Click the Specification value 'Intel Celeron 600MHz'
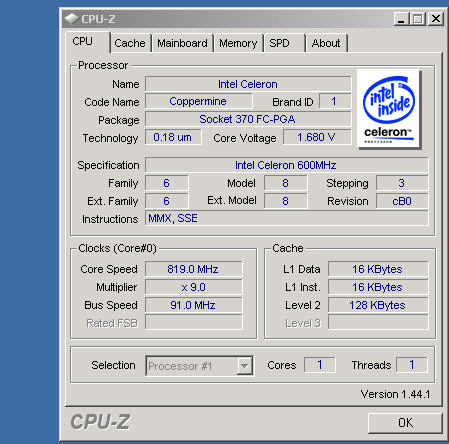This screenshot has width=449, height=444. [286, 165]
